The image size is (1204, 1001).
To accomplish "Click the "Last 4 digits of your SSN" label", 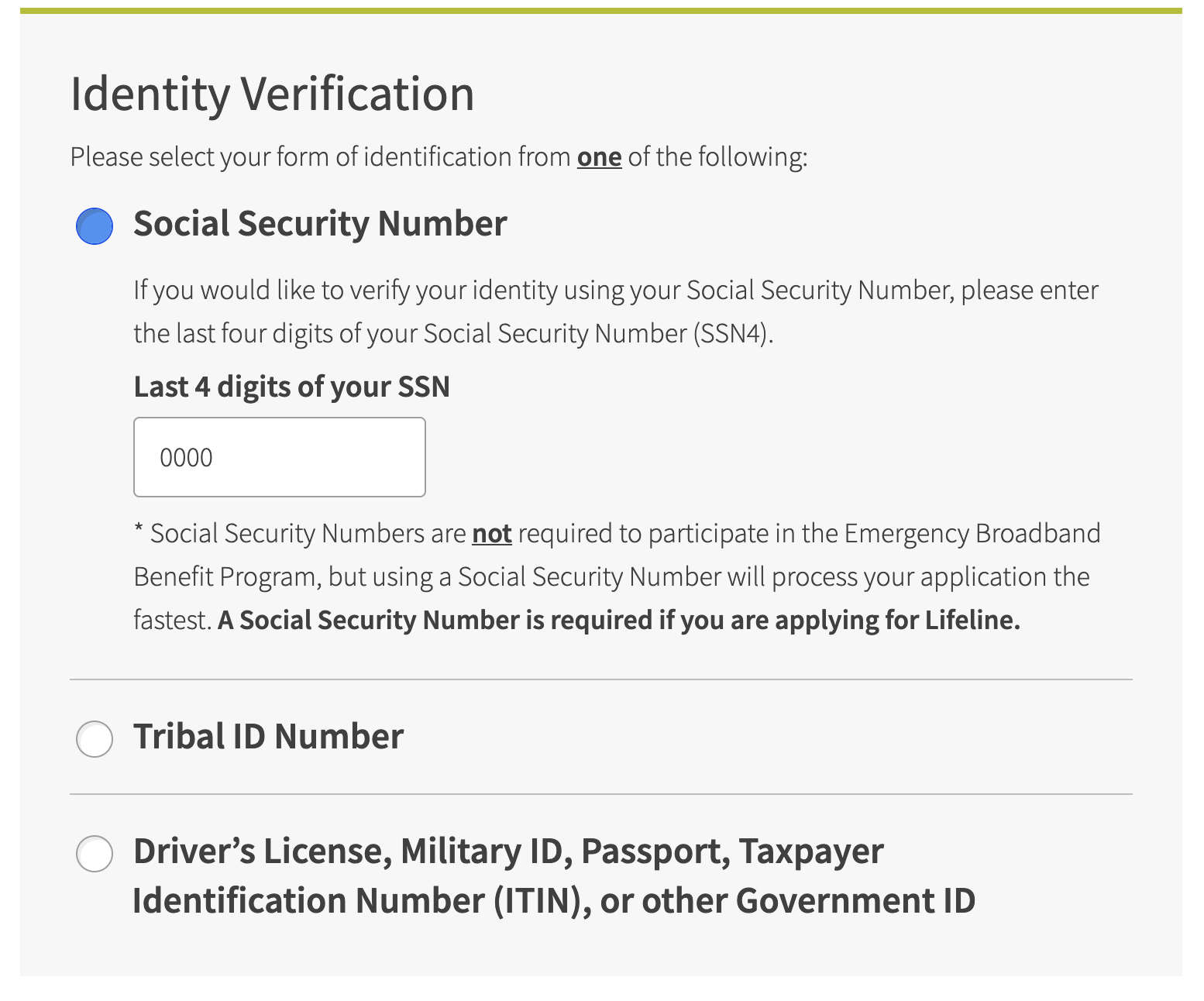I will [x=291, y=387].
